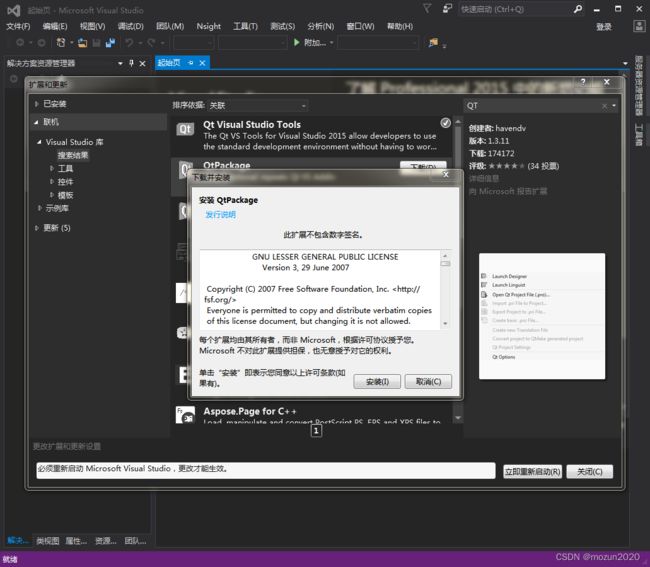The image size is (650, 567).
Task: Clear the QT search box text
Action: 604,106
